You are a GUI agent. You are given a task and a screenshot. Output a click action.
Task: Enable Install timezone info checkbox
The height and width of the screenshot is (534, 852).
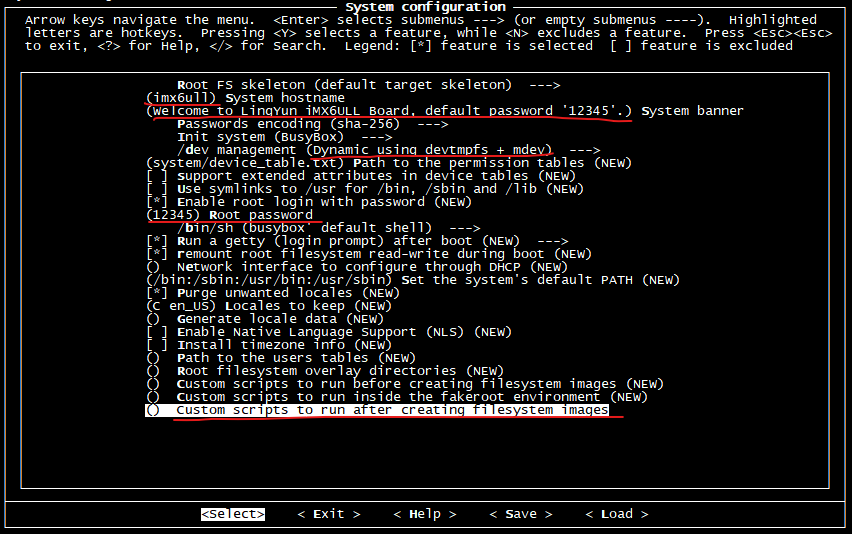click(156, 345)
